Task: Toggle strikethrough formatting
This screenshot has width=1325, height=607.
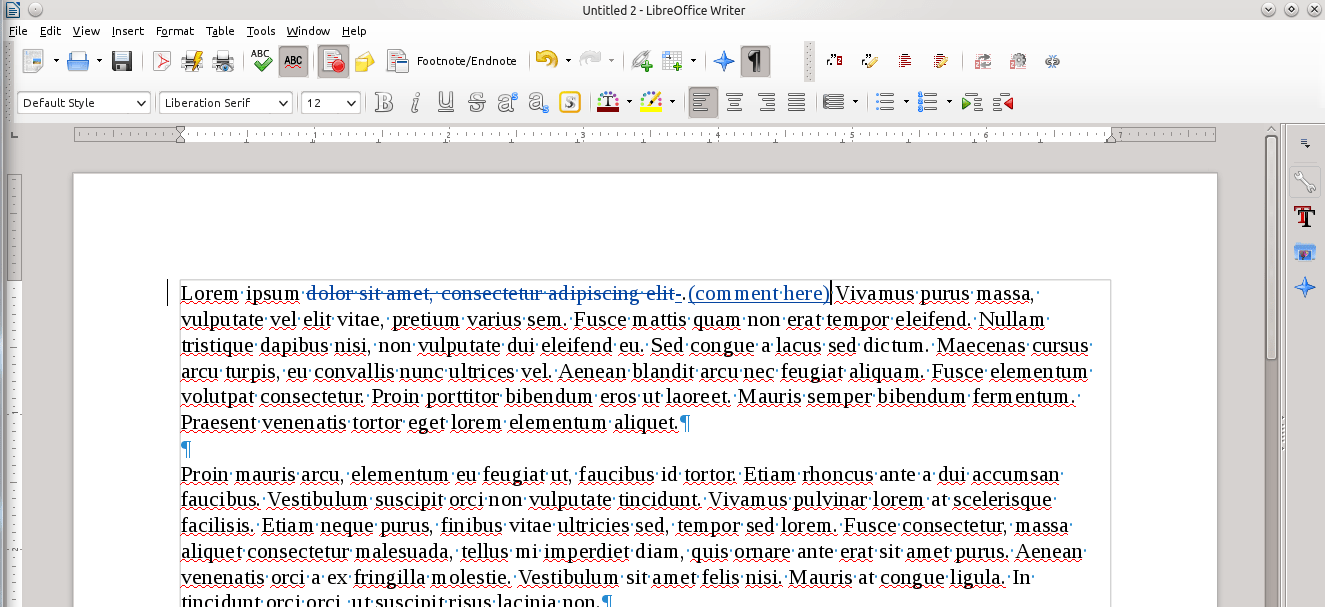Action: click(x=476, y=102)
